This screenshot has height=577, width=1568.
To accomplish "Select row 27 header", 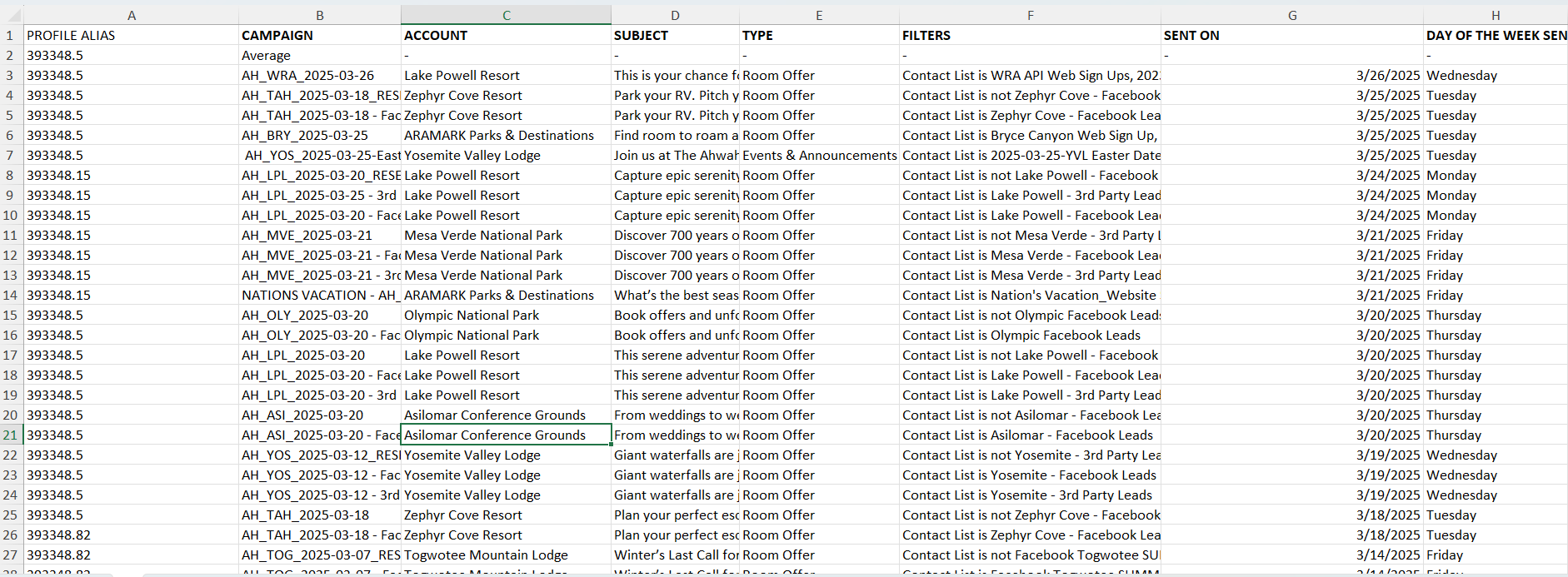I will pyautogui.click(x=12, y=555).
